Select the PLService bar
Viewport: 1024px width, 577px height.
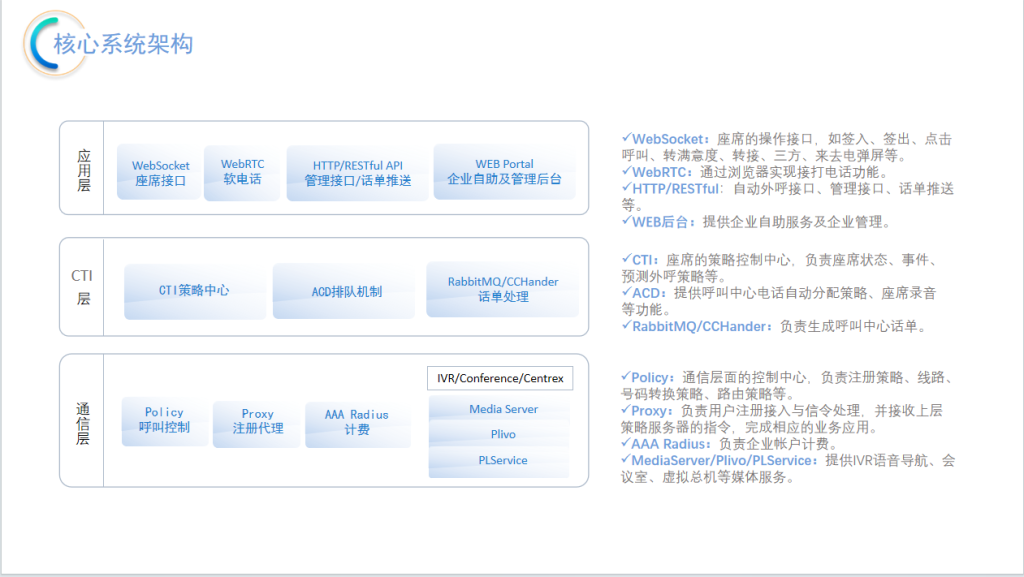point(500,461)
